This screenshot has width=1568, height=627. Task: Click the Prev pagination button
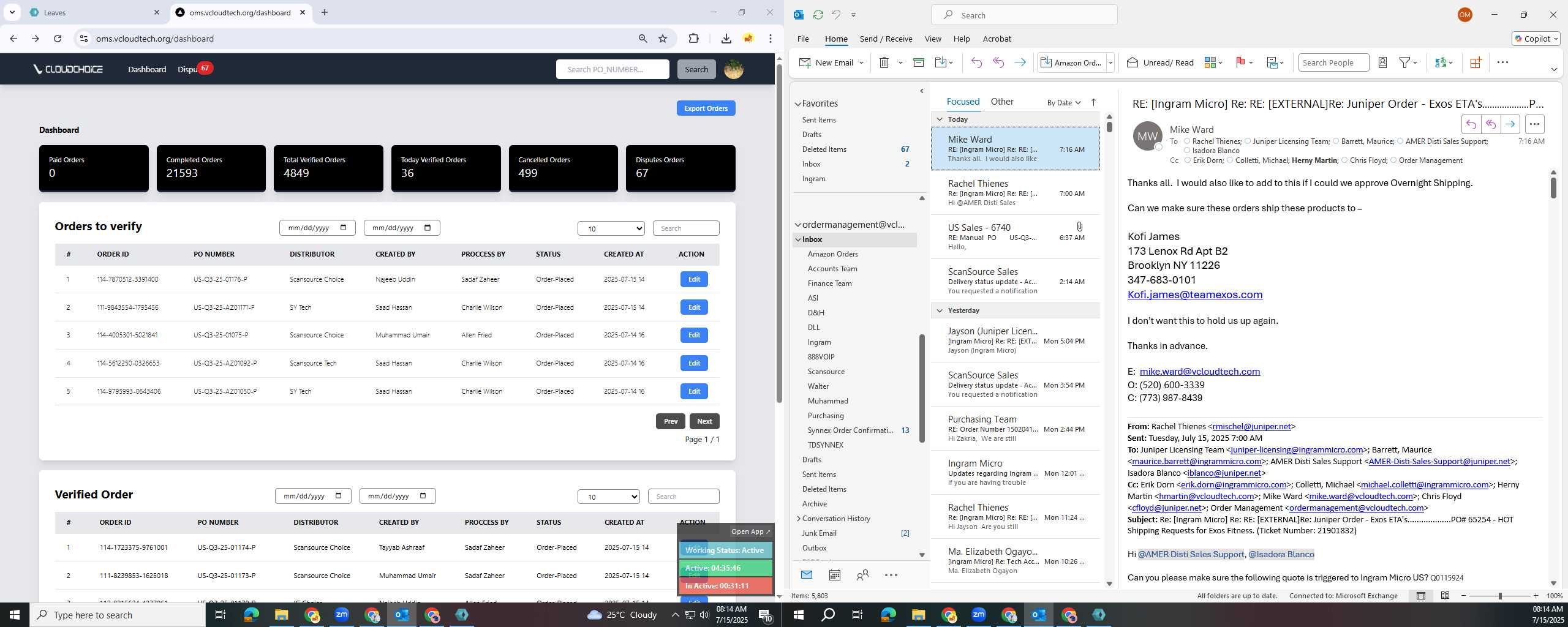click(670, 421)
